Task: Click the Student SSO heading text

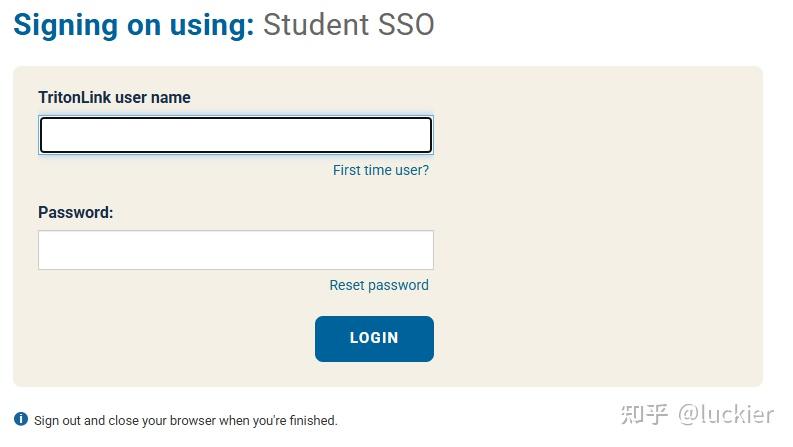Action: 348,25
